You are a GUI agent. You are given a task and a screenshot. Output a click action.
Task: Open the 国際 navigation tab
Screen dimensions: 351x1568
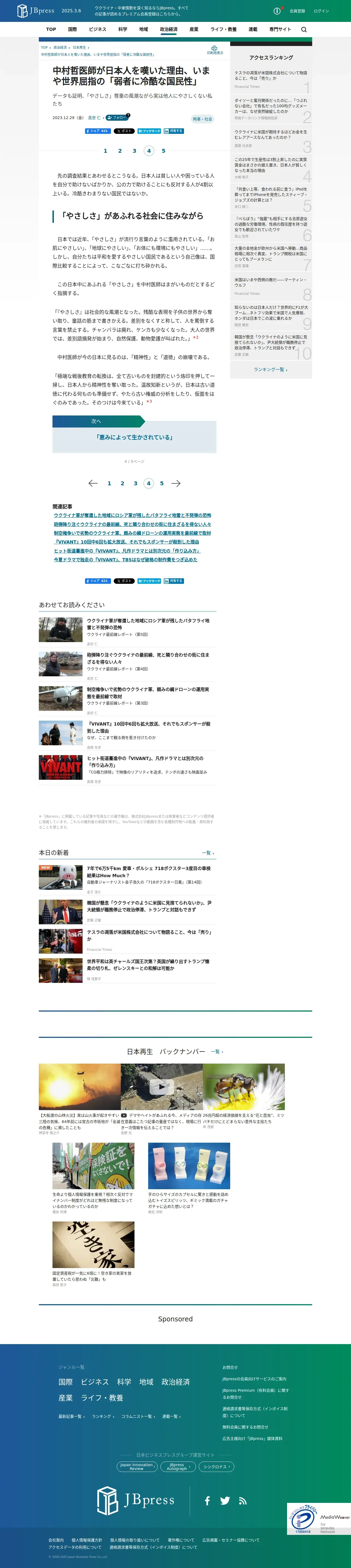click(72, 29)
